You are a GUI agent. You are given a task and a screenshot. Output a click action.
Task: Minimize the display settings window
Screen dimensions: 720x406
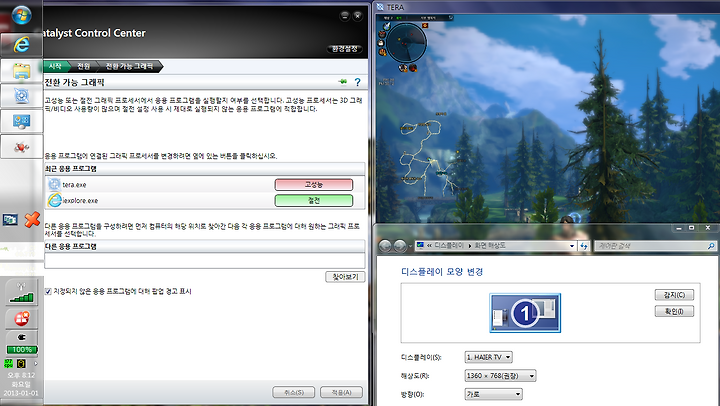pos(679,228)
